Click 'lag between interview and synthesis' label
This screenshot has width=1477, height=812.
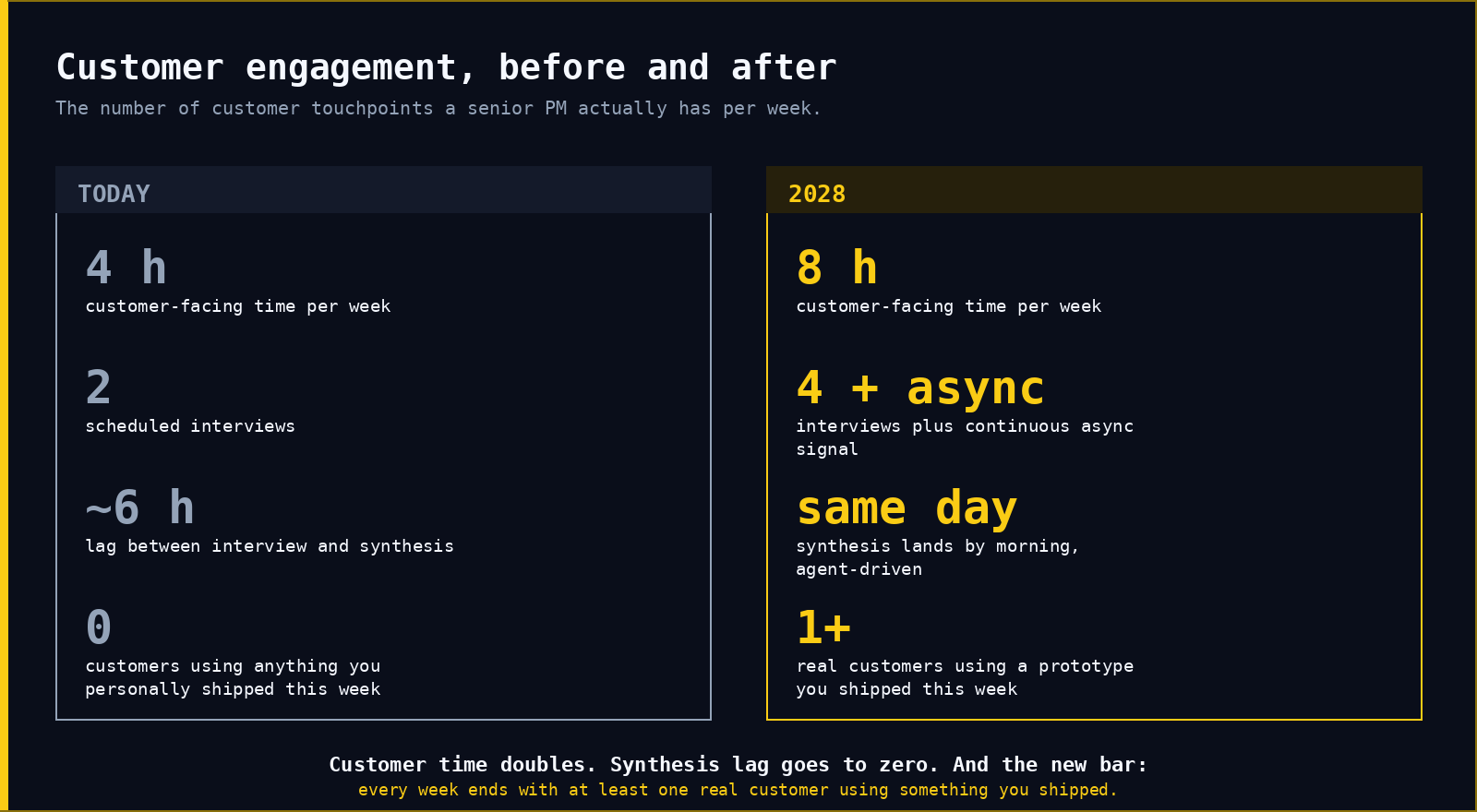[x=270, y=546]
